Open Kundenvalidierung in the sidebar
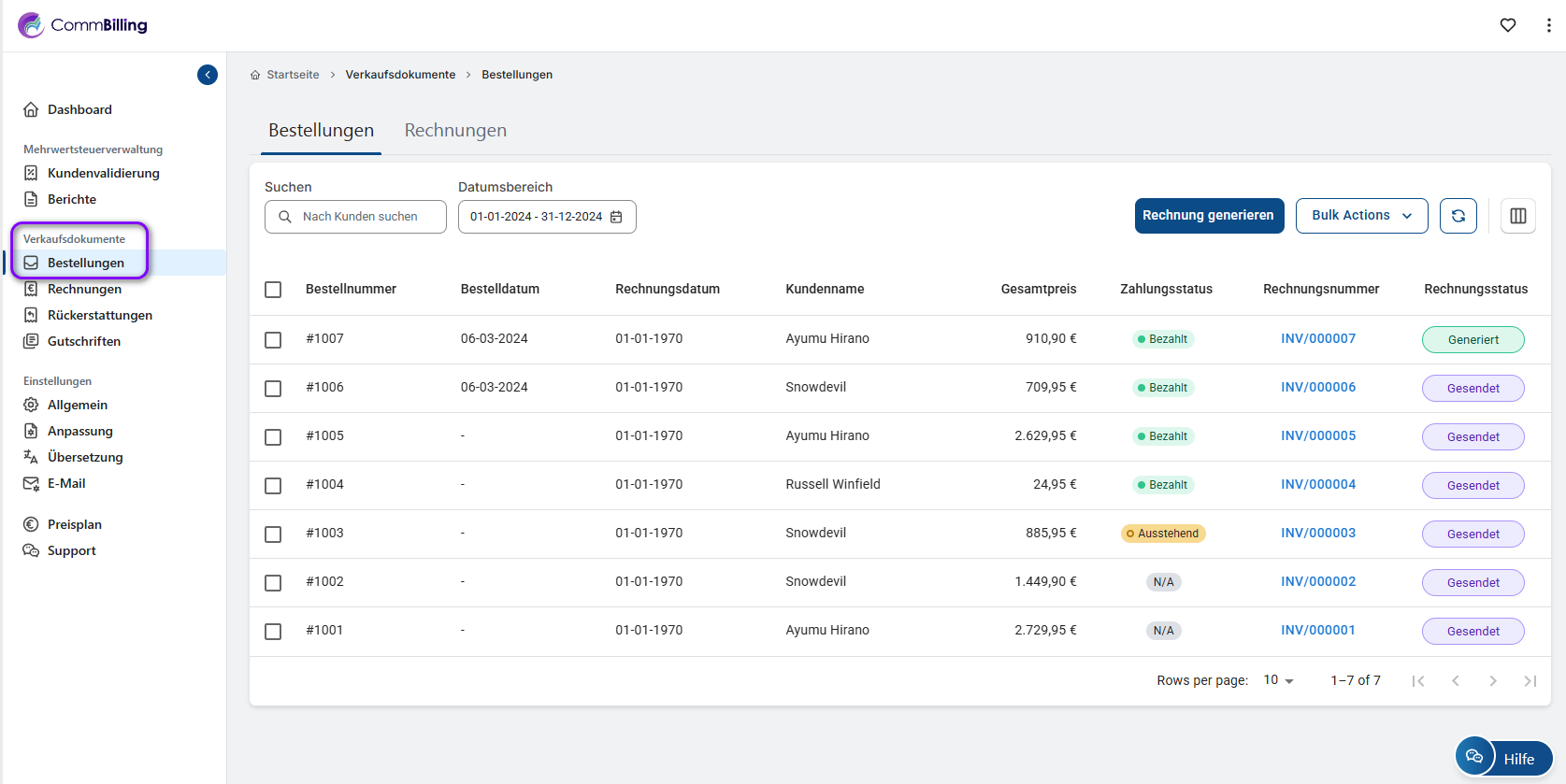 [x=103, y=173]
